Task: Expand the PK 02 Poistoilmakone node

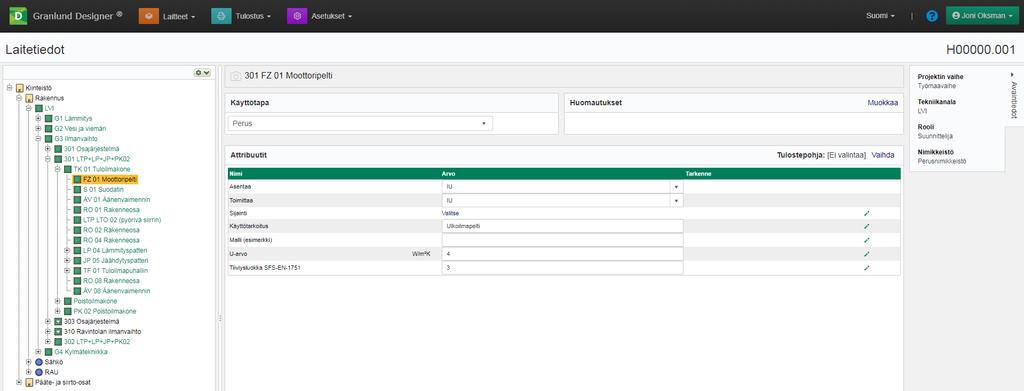Action: click(57, 311)
